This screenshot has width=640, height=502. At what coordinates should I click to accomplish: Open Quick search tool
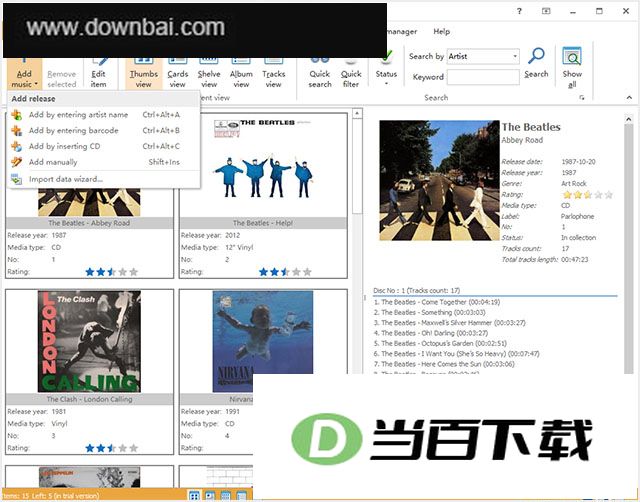click(x=320, y=73)
